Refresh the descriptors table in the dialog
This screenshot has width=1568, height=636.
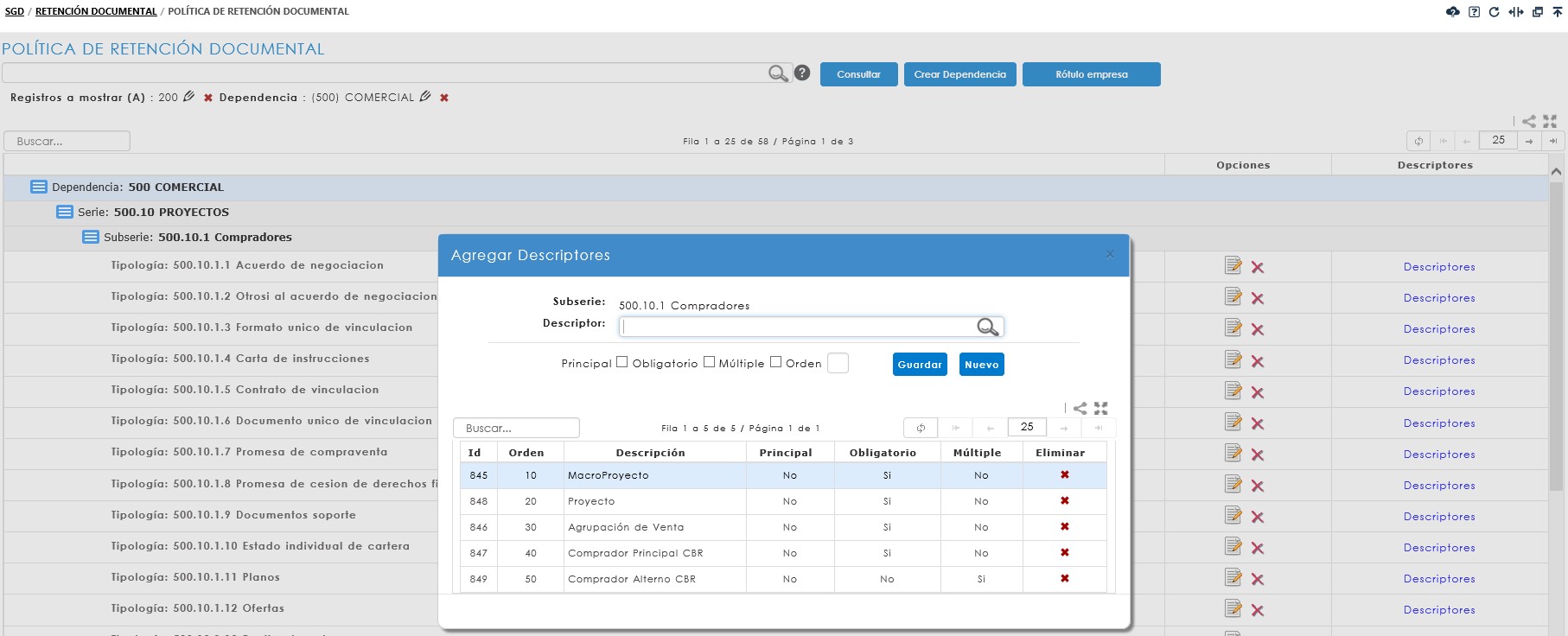[921, 428]
